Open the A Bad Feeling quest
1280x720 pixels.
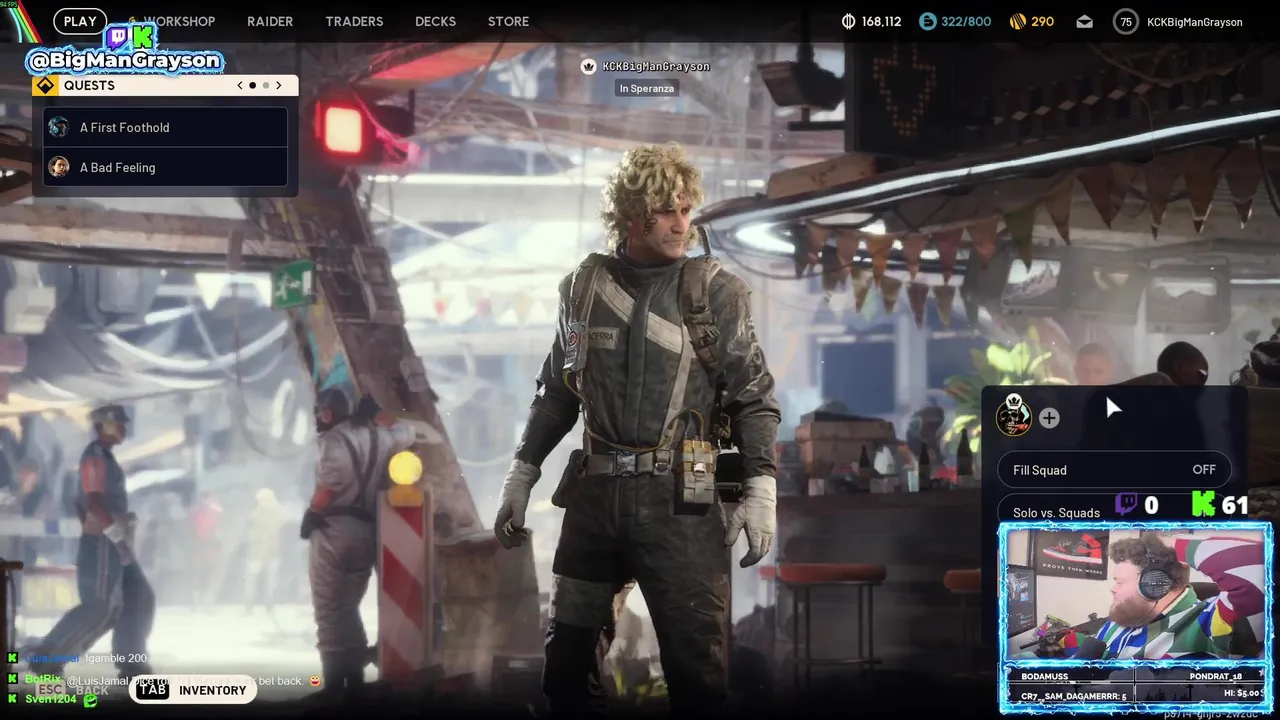pos(166,167)
